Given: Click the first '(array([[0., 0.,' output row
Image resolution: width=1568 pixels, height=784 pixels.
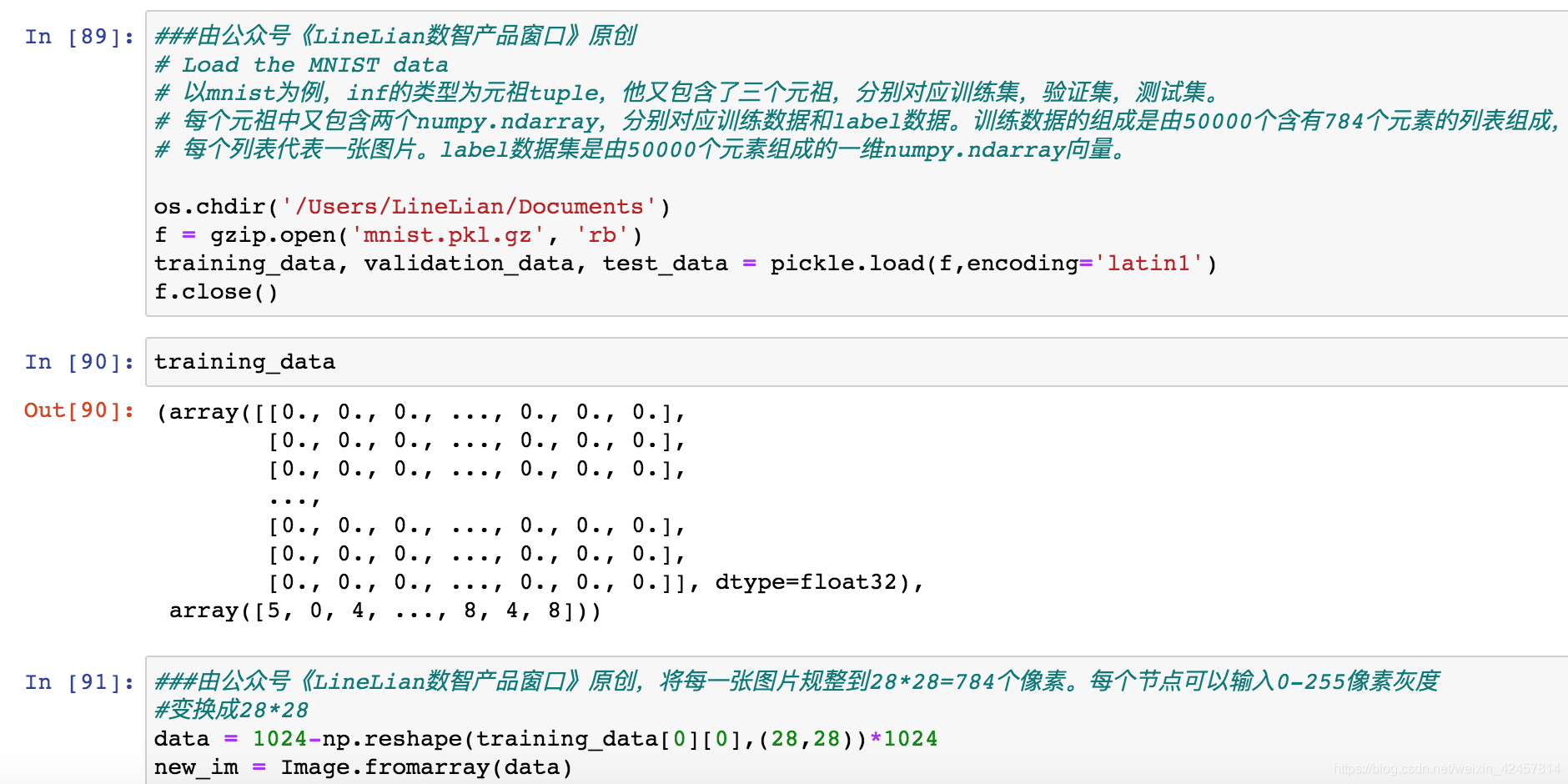Looking at the screenshot, I should tap(421, 412).
